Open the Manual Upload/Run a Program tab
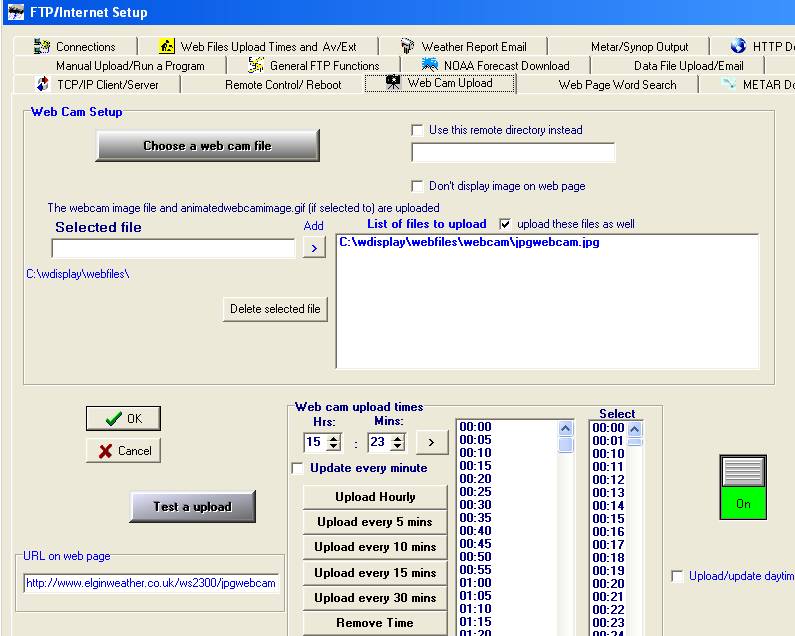The width and height of the screenshot is (795, 636). 130,66
